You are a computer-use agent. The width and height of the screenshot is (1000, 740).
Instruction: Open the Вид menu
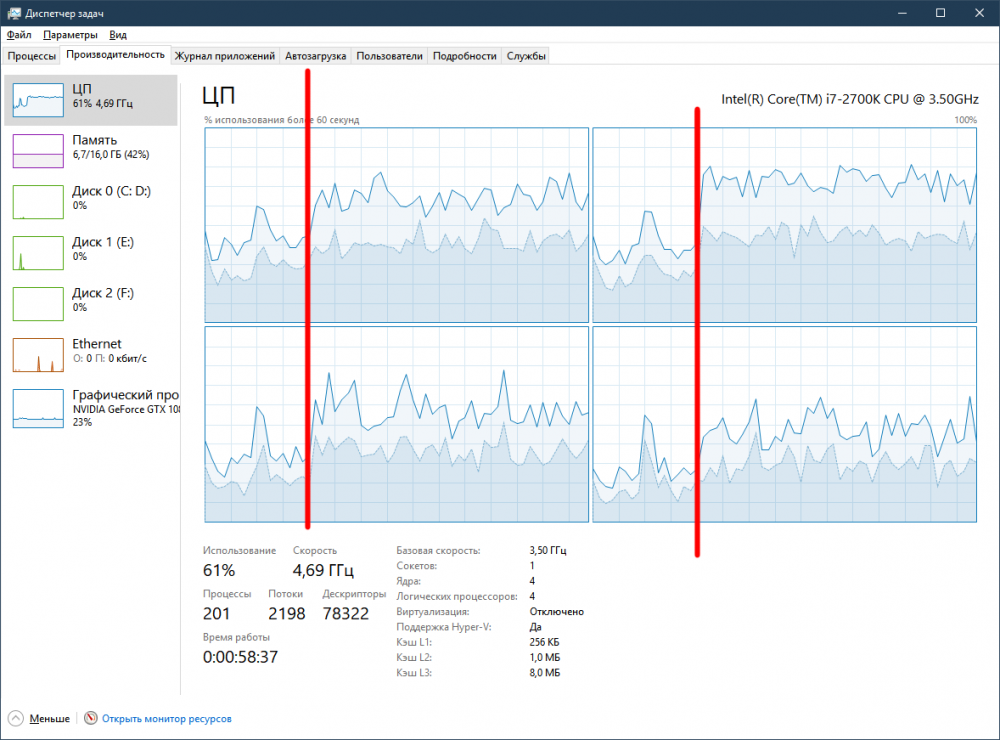click(x=118, y=34)
